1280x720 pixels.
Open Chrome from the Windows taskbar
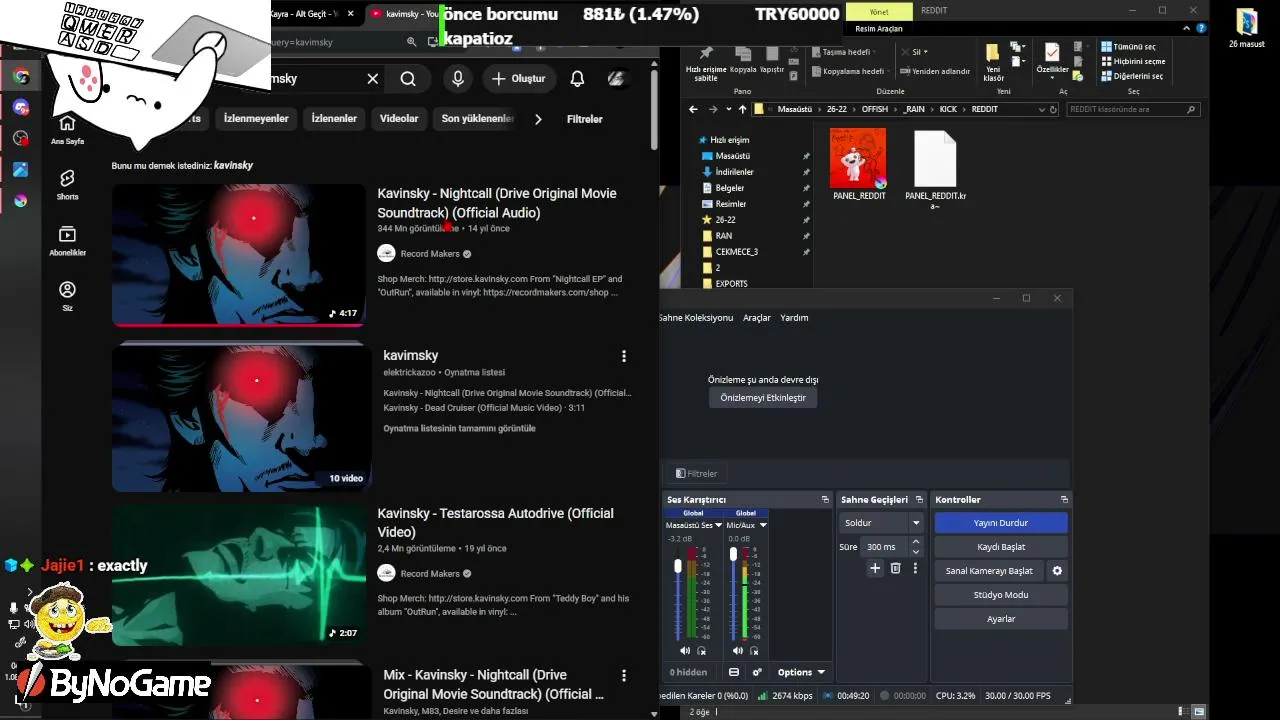coord(20,76)
